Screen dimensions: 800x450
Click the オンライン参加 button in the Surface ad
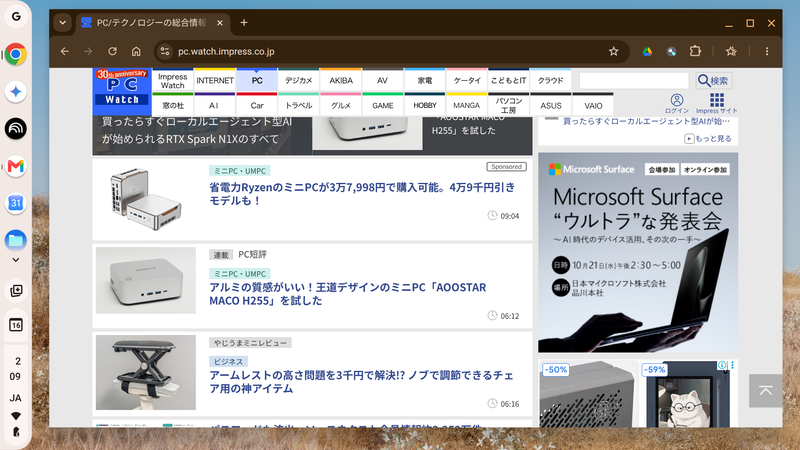click(705, 169)
